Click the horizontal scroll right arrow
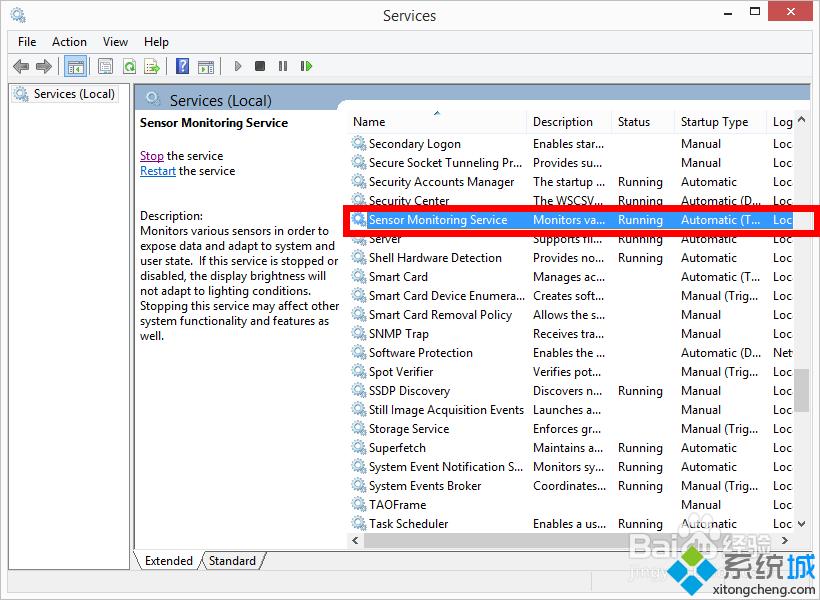The image size is (820, 600). coord(784,540)
